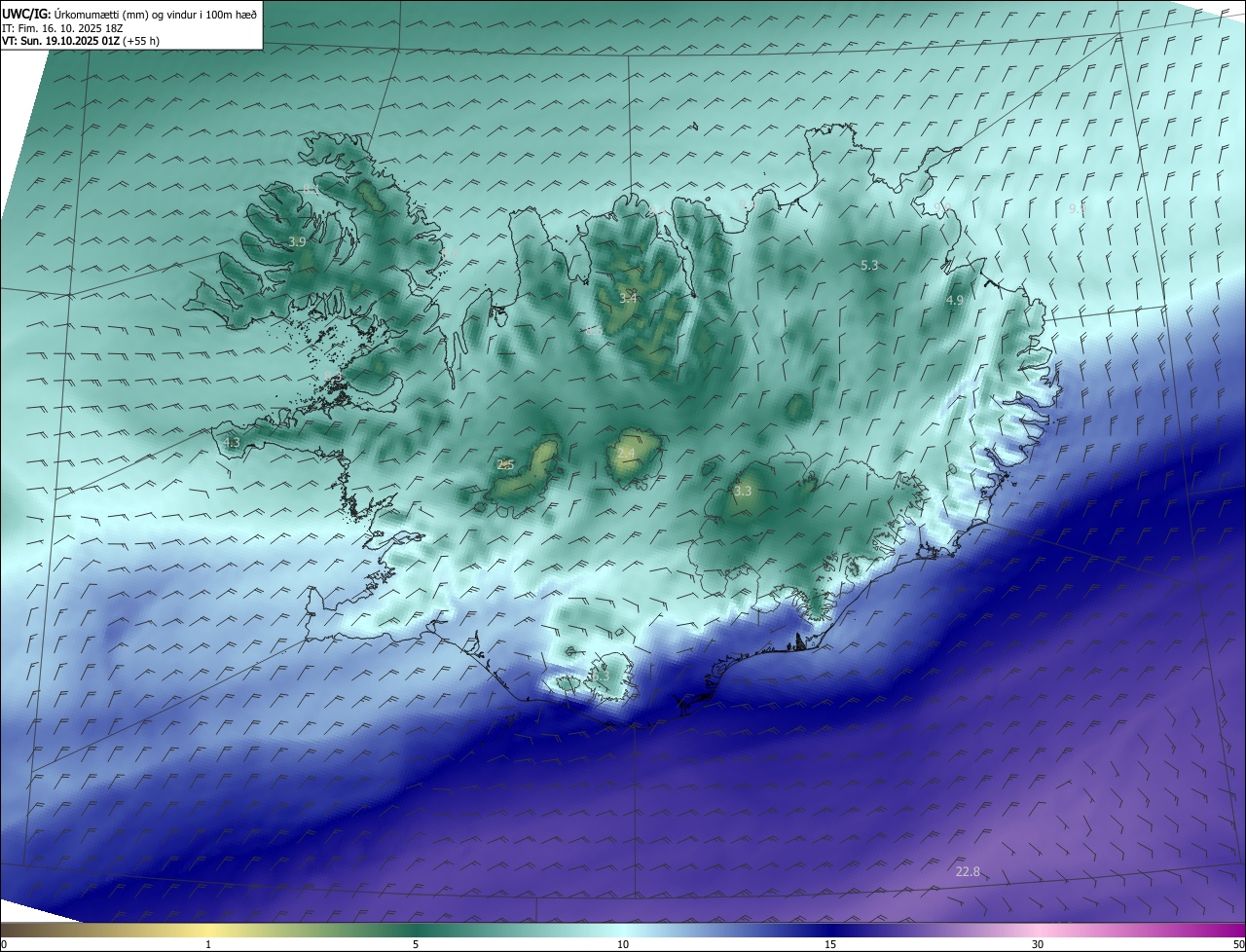Click the 2.5 value on the western glacier
1246x952 pixels.
(x=505, y=464)
